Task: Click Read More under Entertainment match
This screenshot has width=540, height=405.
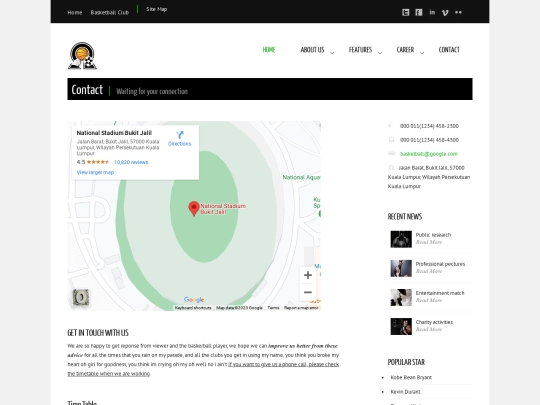Action: [429, 300]
